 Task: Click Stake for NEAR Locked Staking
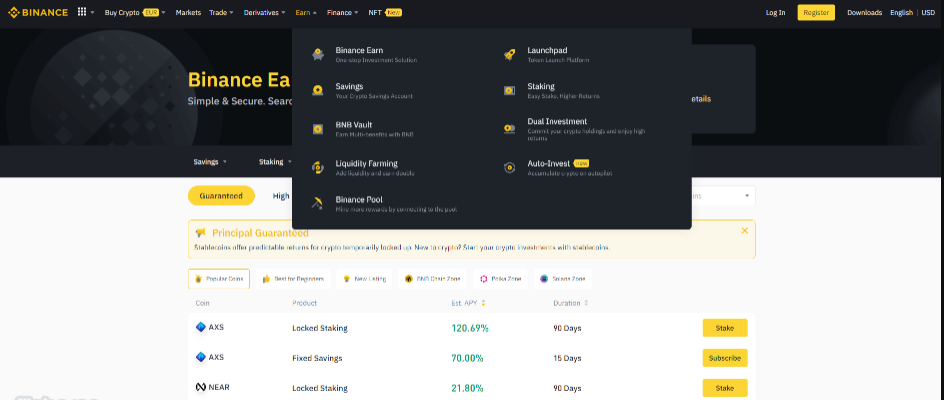(725, 388)
